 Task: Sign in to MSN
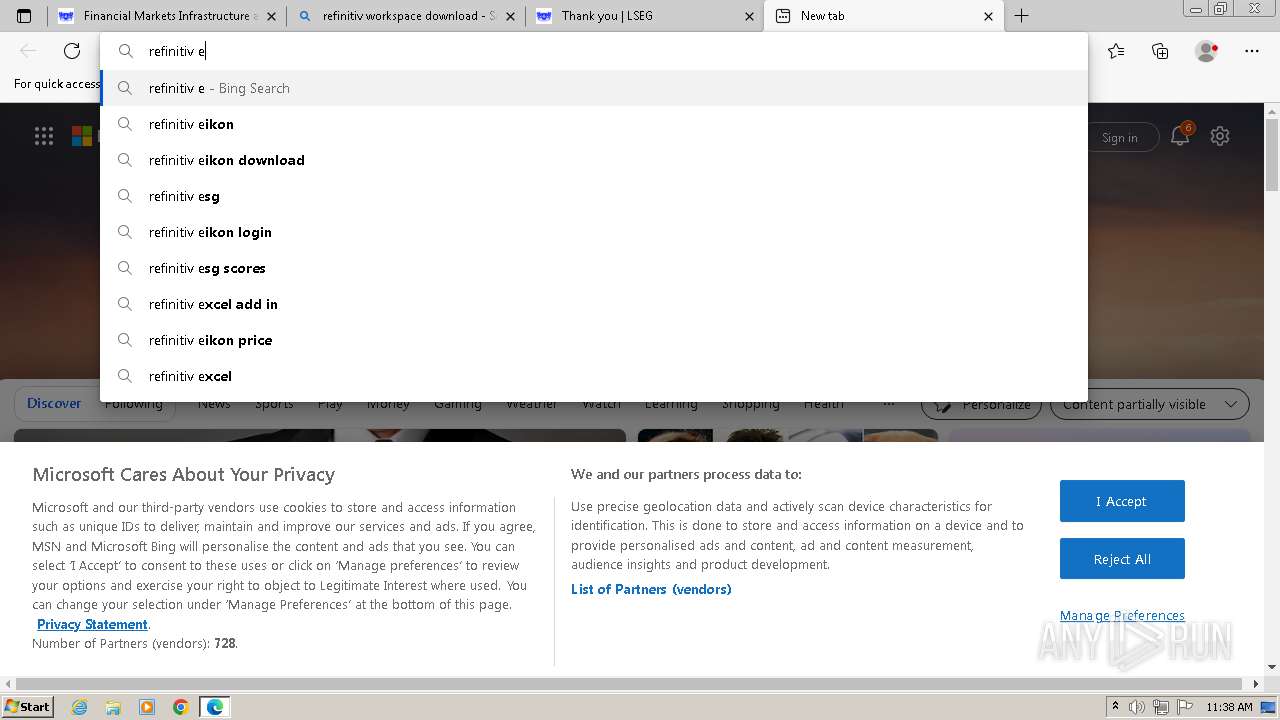(1120, 138)
